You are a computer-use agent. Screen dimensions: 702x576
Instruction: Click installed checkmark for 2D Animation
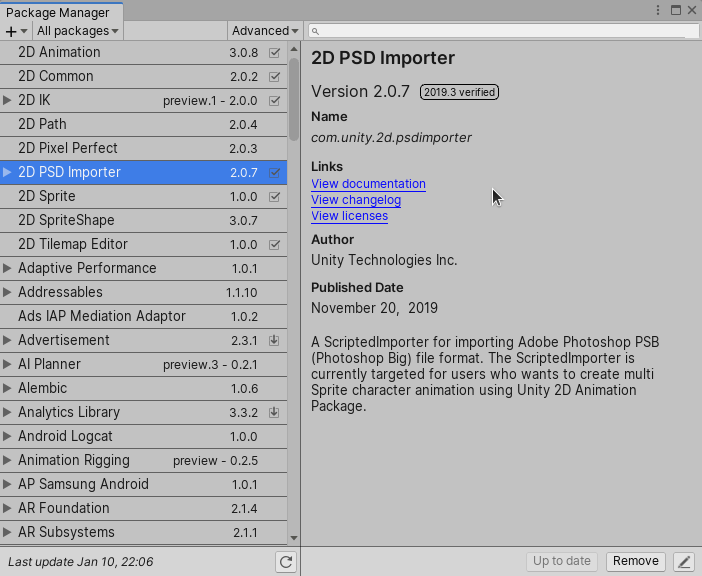click(274, 52)
